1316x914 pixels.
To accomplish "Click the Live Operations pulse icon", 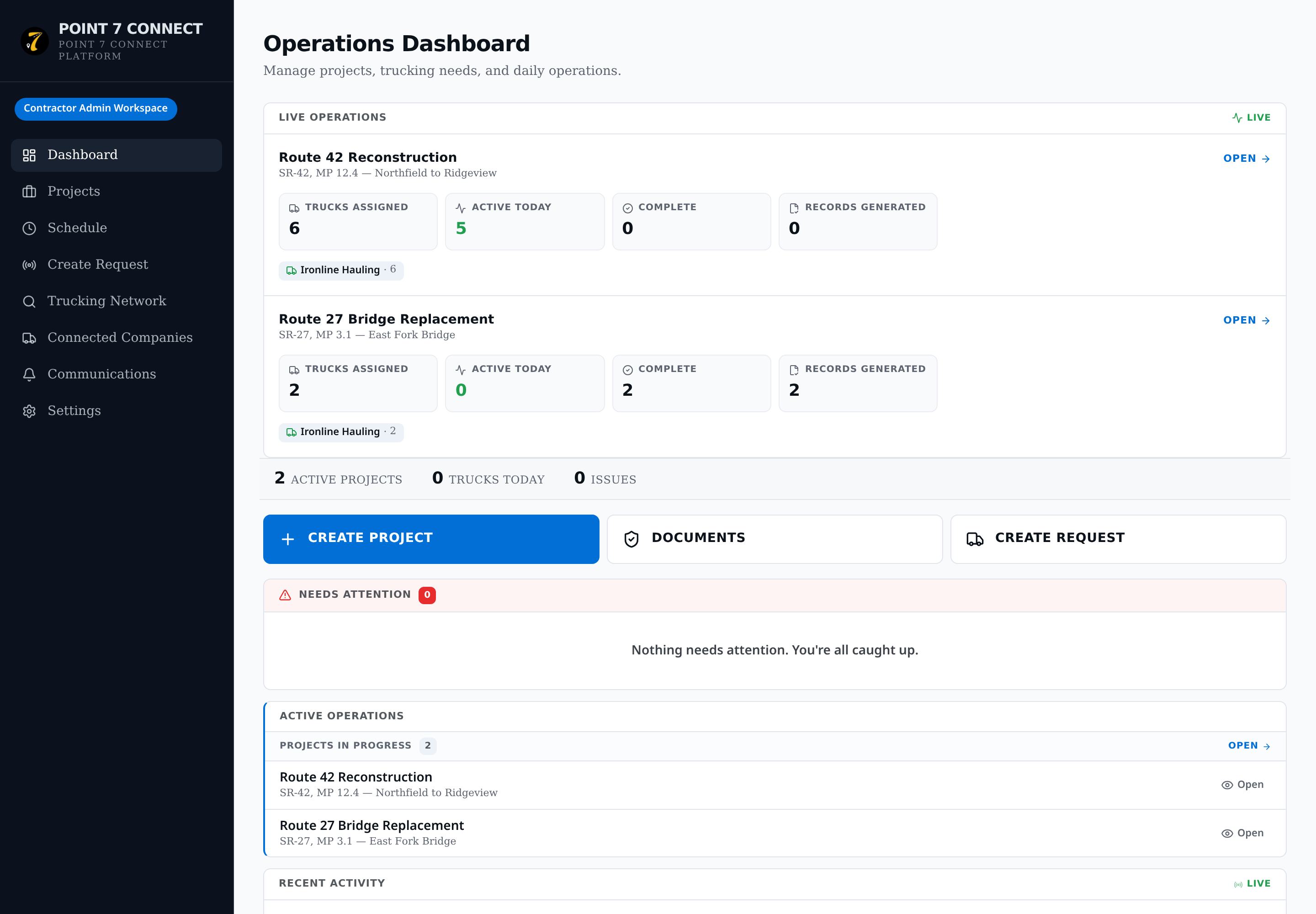I will 1237,118.
